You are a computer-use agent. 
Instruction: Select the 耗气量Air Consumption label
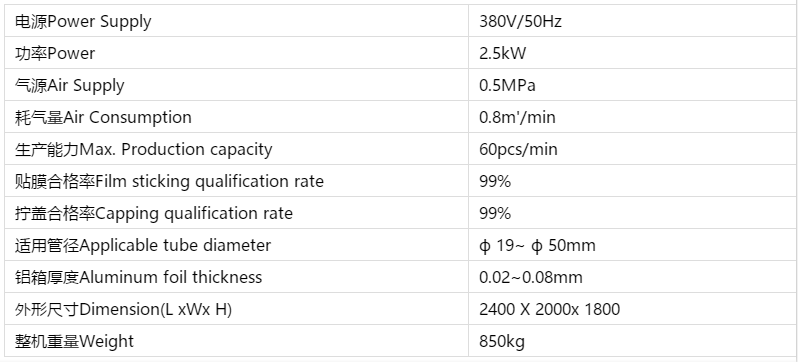click(103, 117)
